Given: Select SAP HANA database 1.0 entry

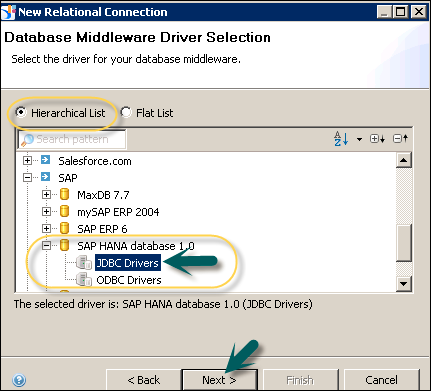Looking at the screenshot, I should (136, 246).
